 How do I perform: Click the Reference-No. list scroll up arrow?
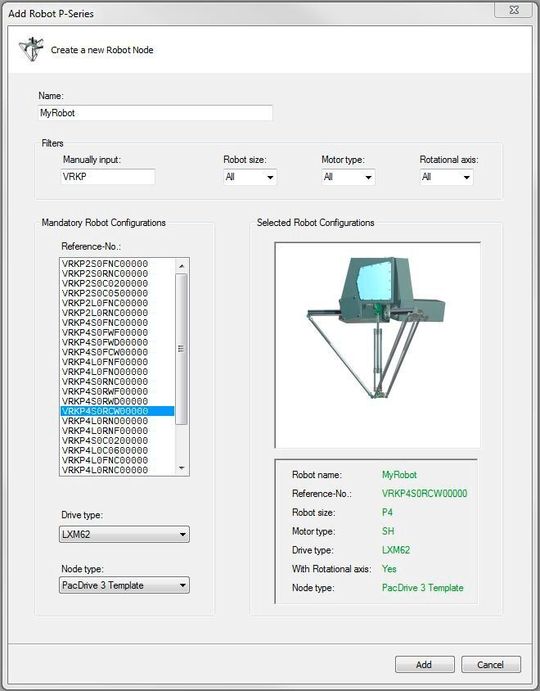[x=182, y=266]
